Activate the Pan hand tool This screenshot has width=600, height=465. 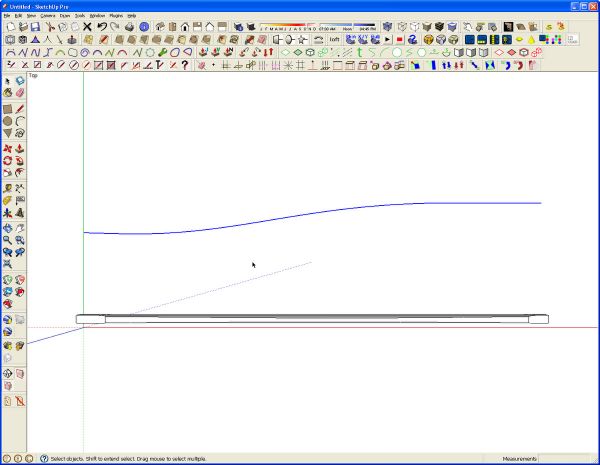[x=20, y=228]
